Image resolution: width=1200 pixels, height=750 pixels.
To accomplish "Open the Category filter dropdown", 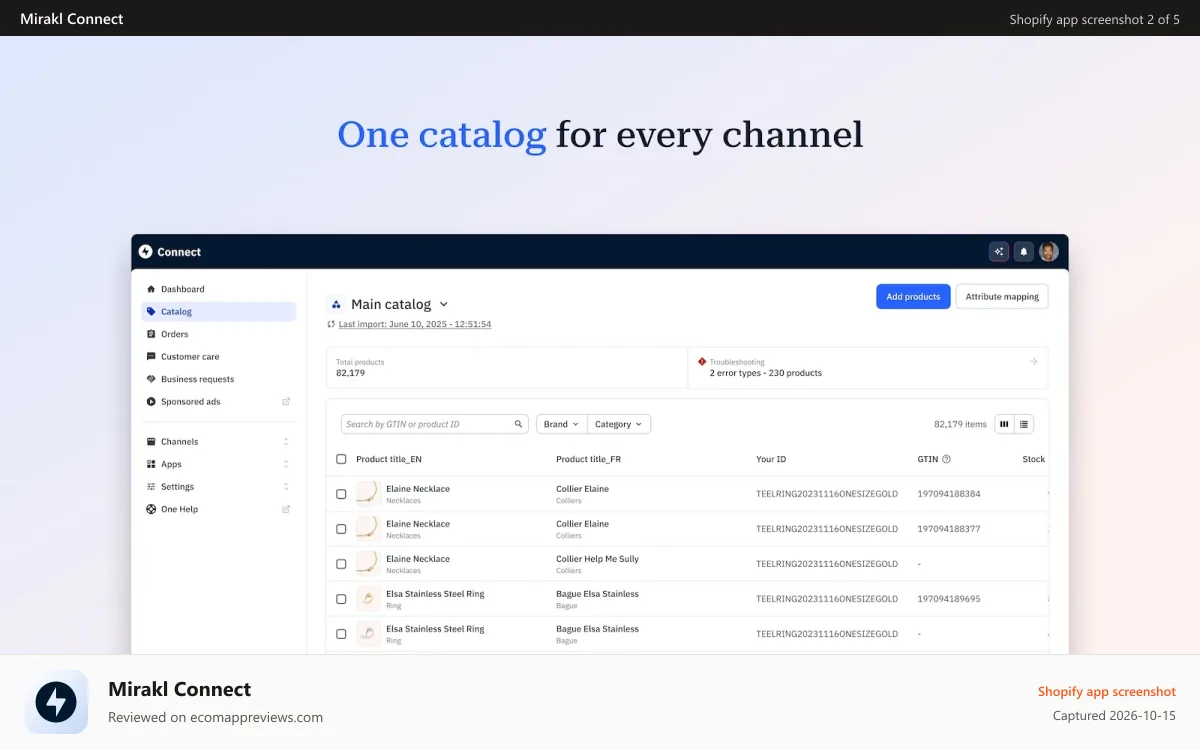I will click(x=619, y=424).
